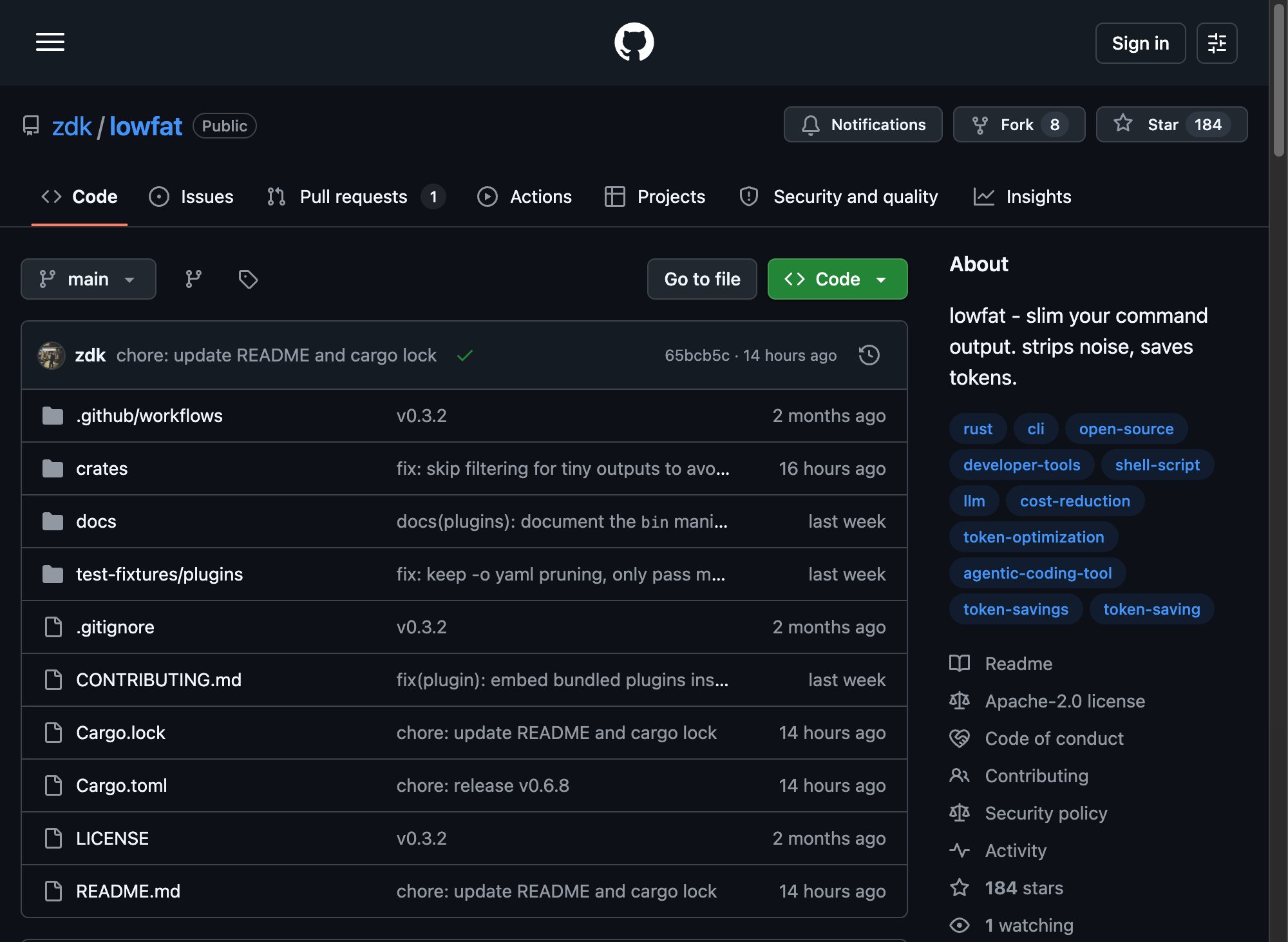The image size is (1288, 942).
Task: Select the rust topic tag
Action: [978, 428]
